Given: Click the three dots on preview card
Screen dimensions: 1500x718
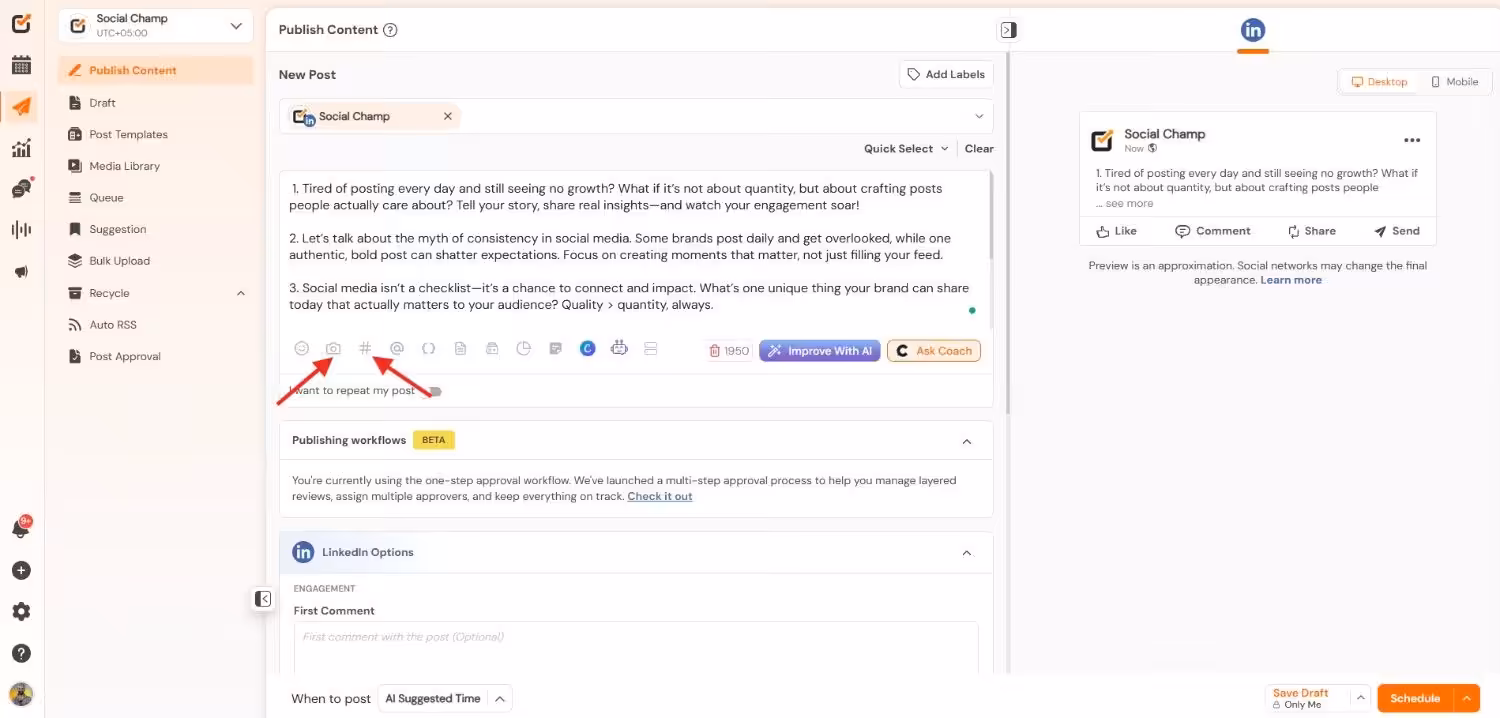Looking at the screenshot, I should 1411,140.
